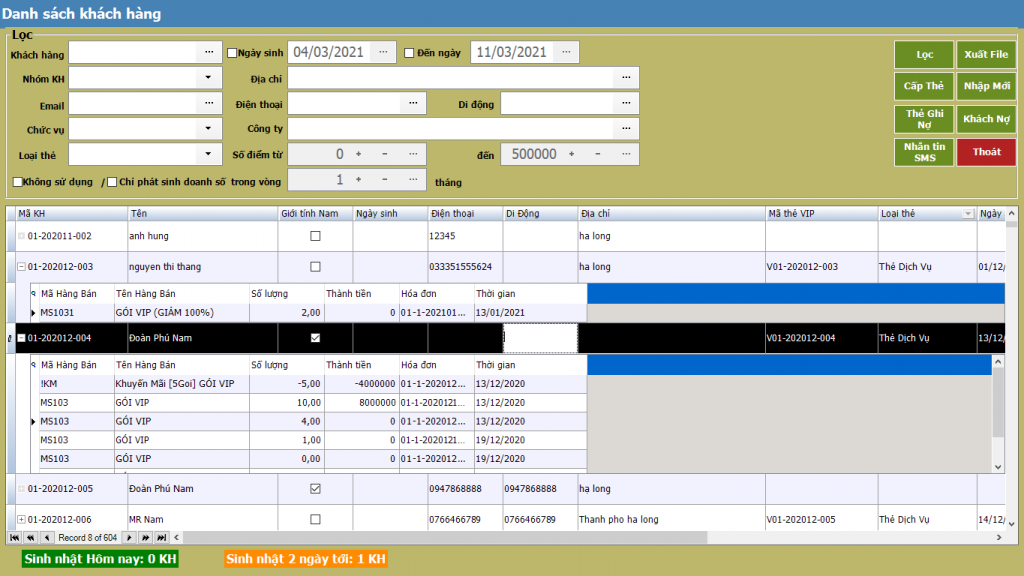This screenshot has height=576, width=1024.
Task: Click the Điện thoại column header
Action: click(x=463, y=214)
